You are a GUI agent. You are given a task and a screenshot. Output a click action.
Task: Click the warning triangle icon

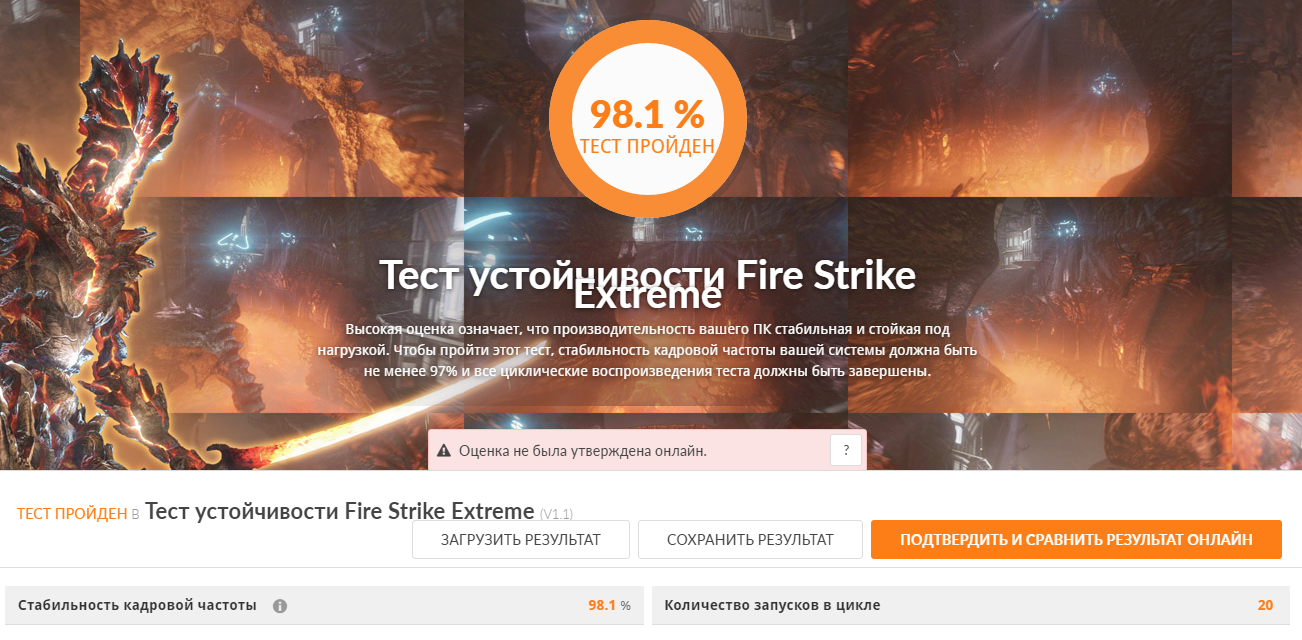click(445, 451)
